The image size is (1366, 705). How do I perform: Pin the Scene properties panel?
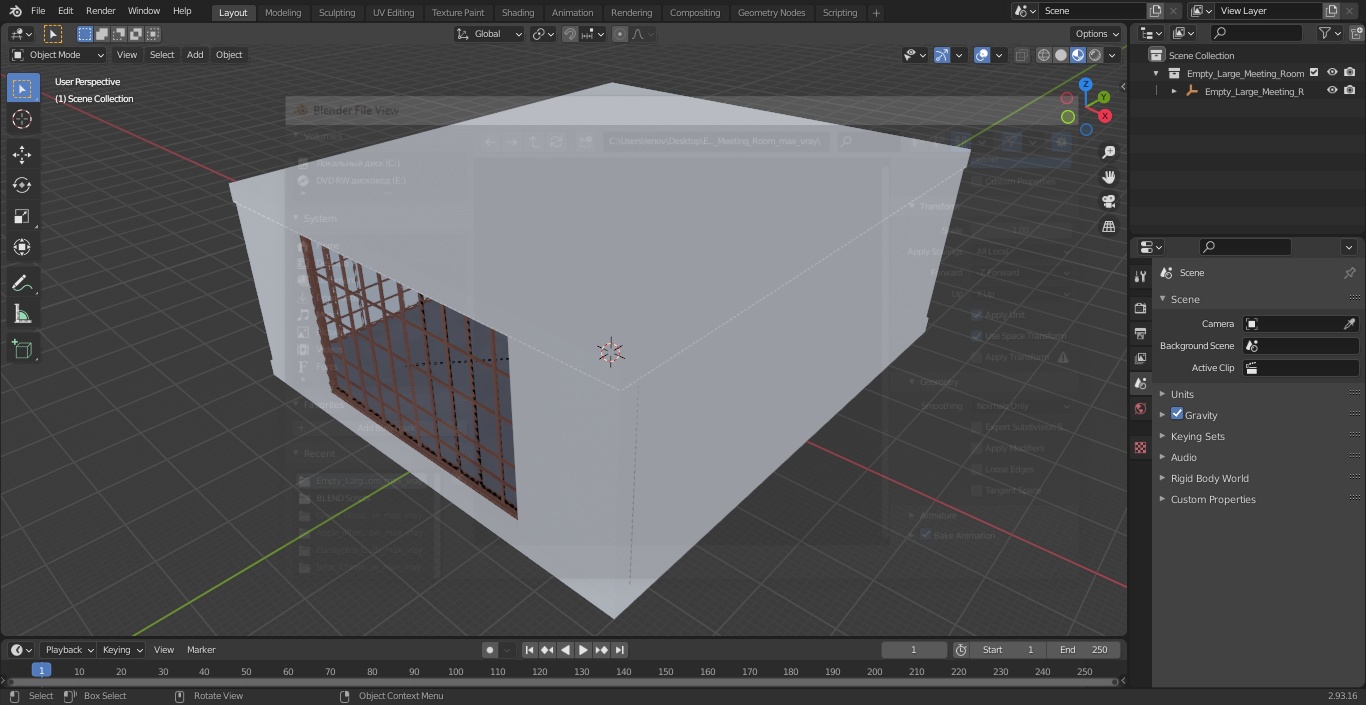[x=1349, y=272]
